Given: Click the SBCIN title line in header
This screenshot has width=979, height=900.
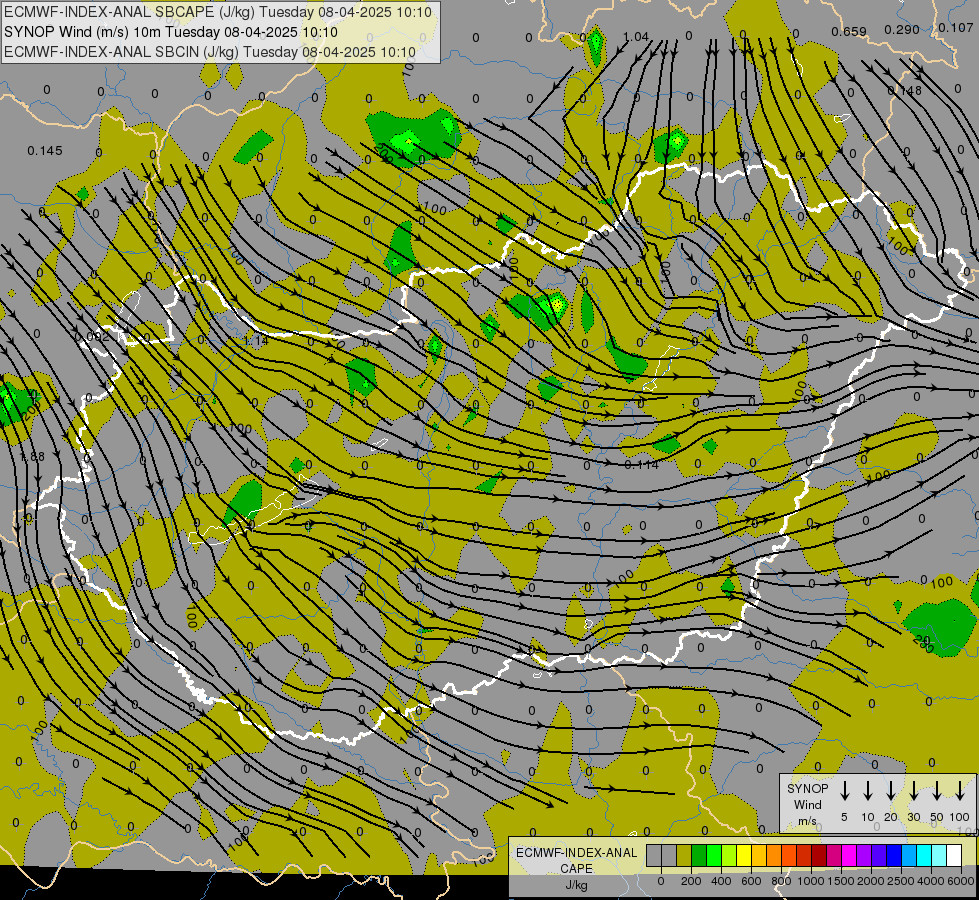Looking at the screenshot, I should tap(210, 52).
